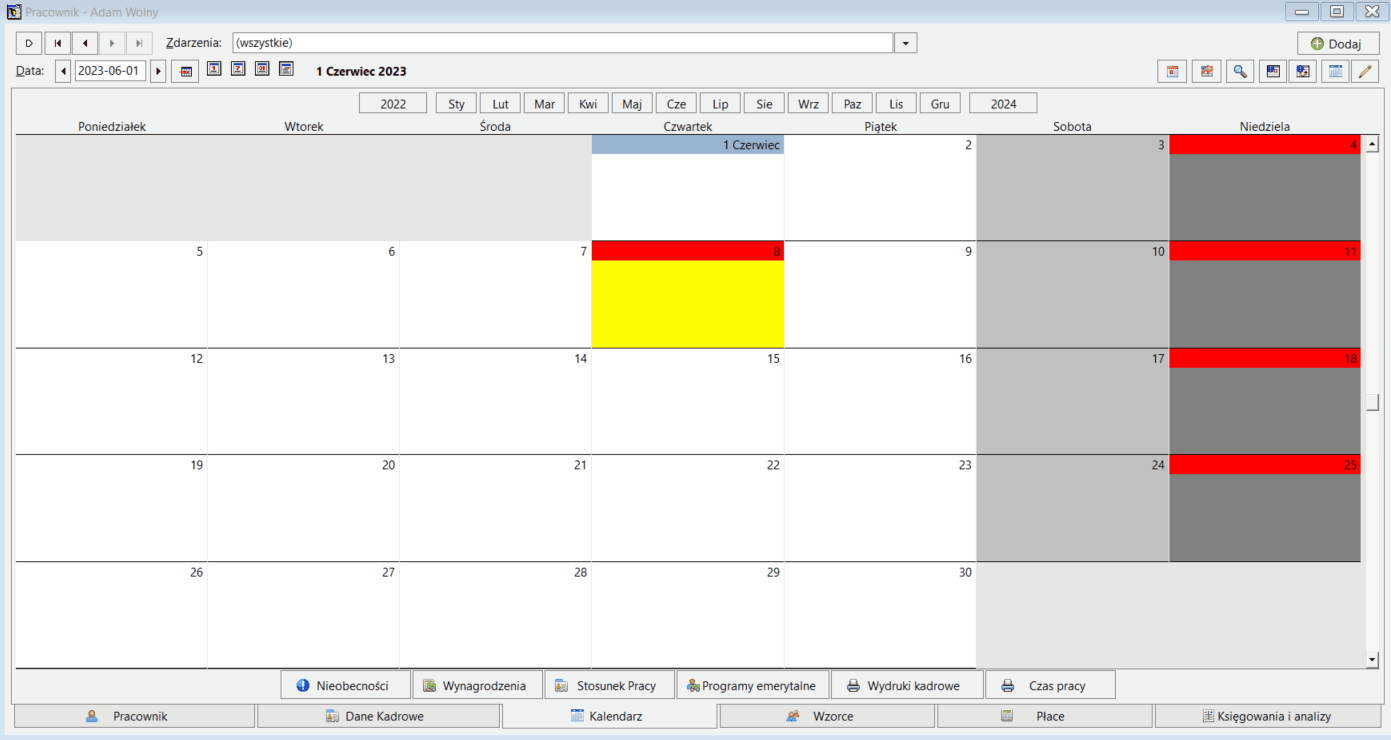Select day 30 in the calendar
1391x740 pixels.
(x=880, y=615)
